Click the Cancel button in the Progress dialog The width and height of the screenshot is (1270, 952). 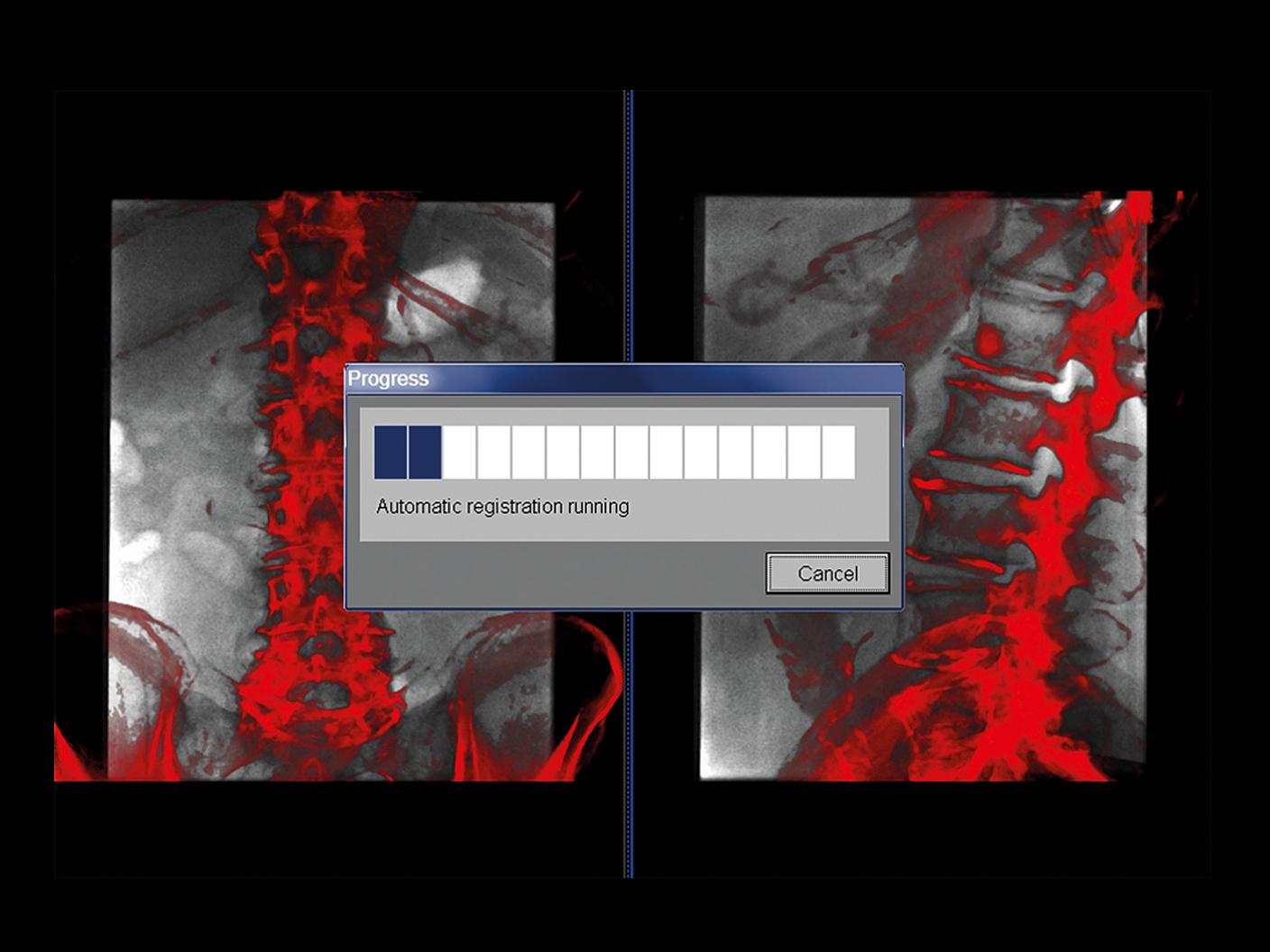(x=827, y=573)
